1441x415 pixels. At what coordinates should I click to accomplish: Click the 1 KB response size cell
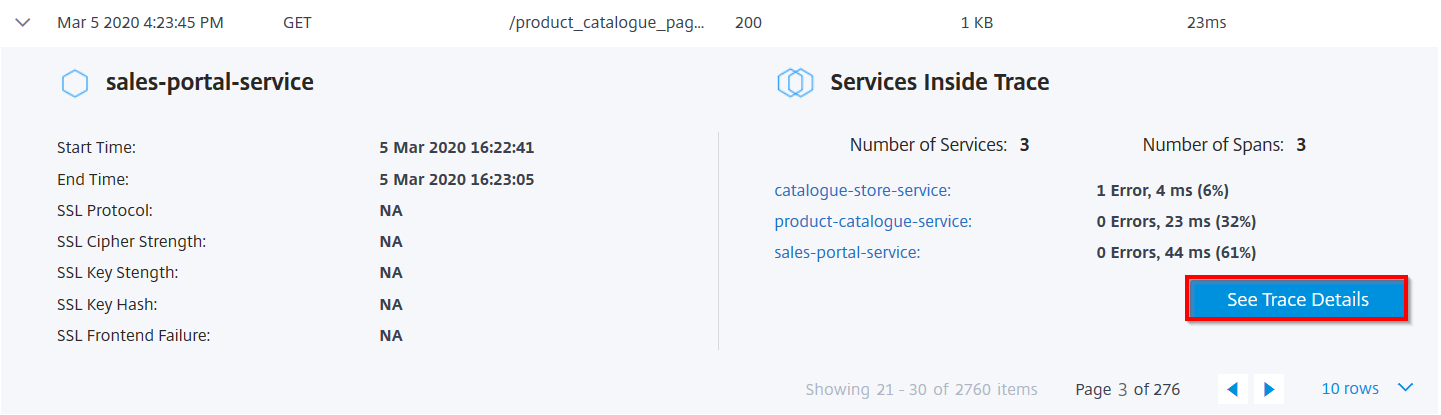click(976, 23)
